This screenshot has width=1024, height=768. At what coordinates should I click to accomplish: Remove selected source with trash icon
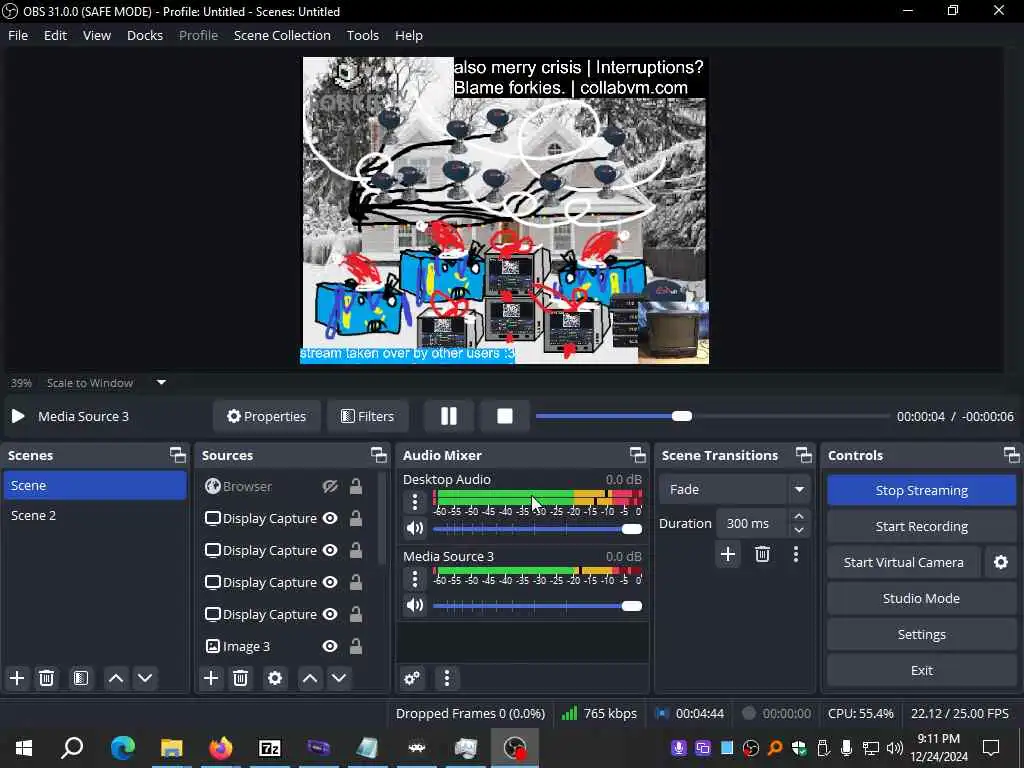(240, 678)
